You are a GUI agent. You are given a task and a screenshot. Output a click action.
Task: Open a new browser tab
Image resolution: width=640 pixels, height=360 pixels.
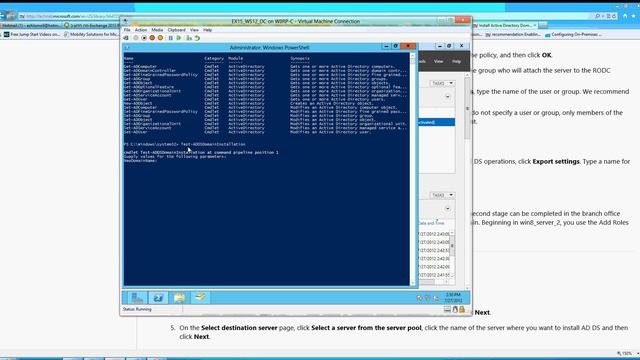point(543,25)
